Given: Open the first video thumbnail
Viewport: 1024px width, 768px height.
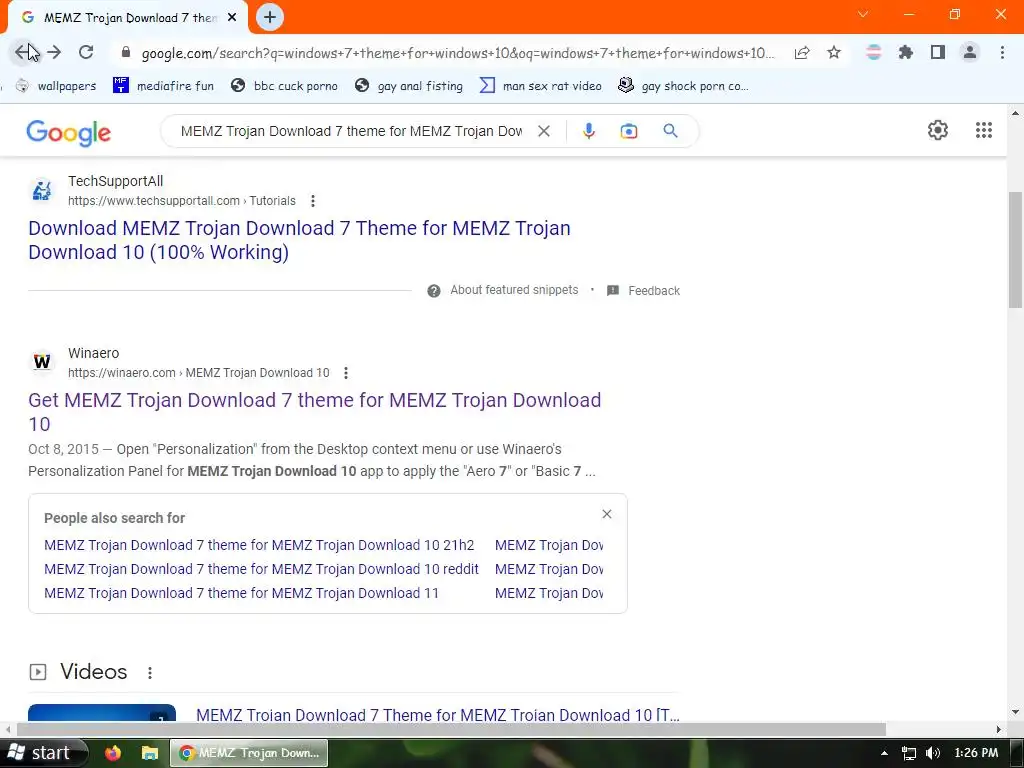Looking at the screenshot, I should [x=102, y=712].
